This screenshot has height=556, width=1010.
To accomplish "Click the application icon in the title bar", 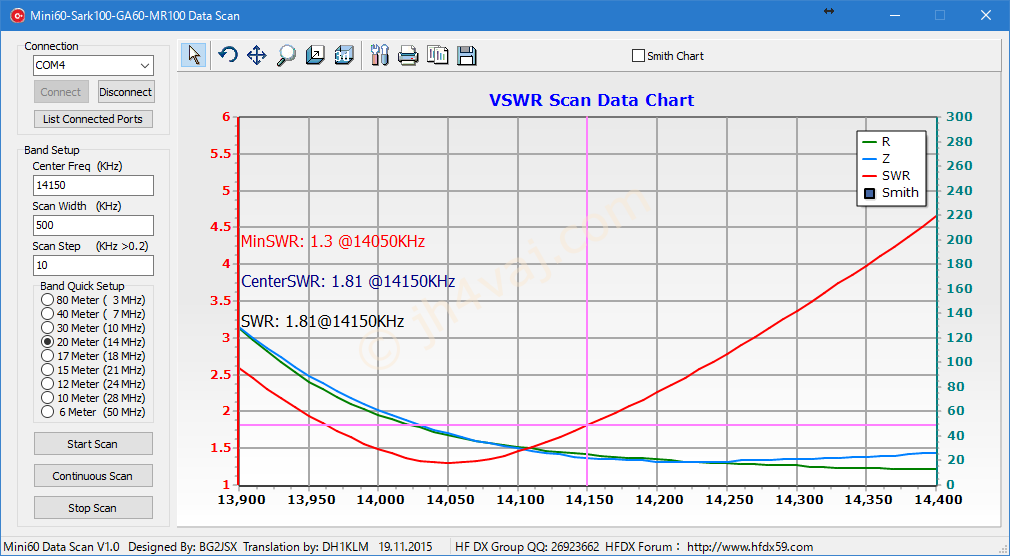I will click(x=16, y=15).
